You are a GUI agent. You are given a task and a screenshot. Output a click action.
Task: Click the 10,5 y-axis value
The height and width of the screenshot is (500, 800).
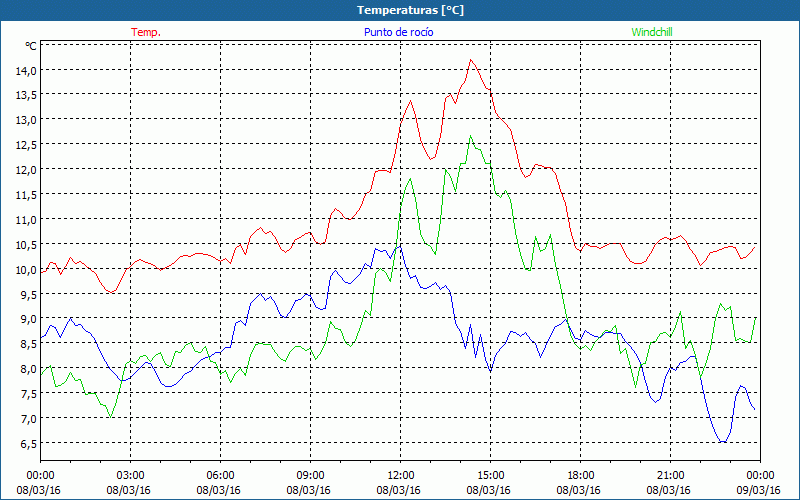[x=26, y=245]
